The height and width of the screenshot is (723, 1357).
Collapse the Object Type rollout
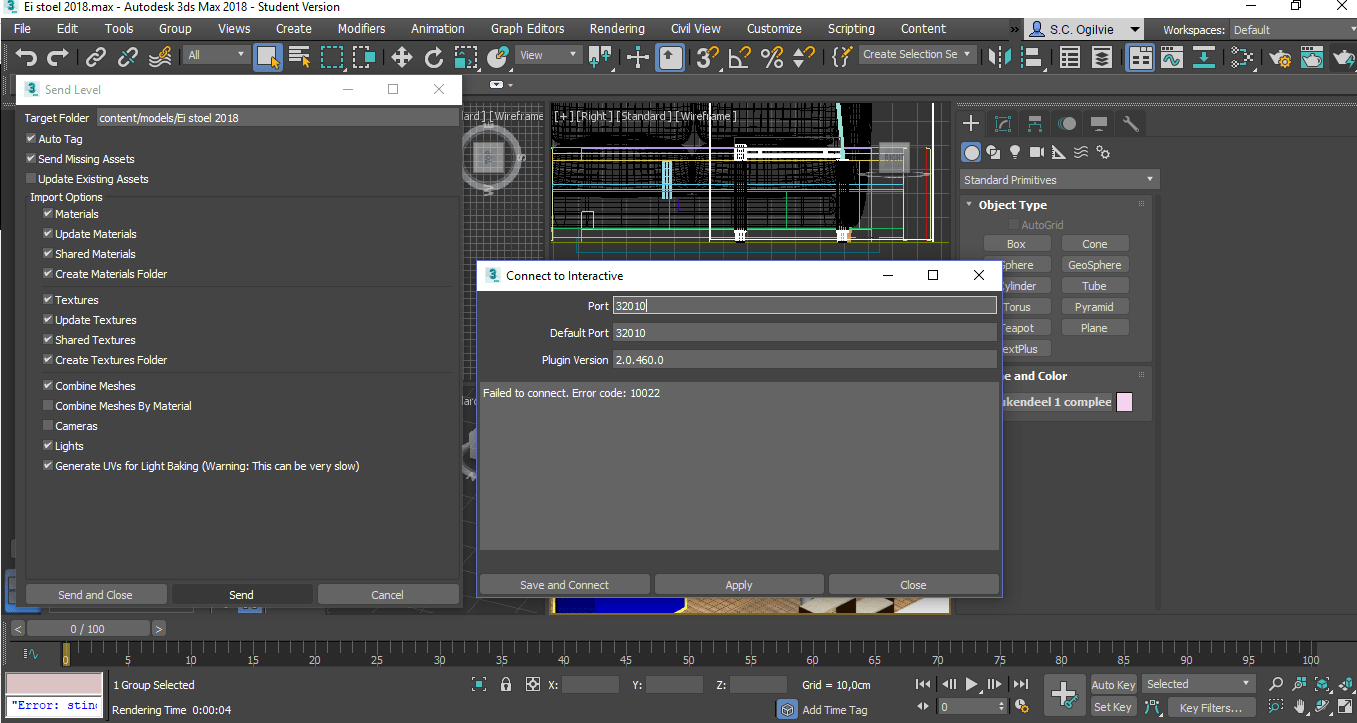[1012, 205]
